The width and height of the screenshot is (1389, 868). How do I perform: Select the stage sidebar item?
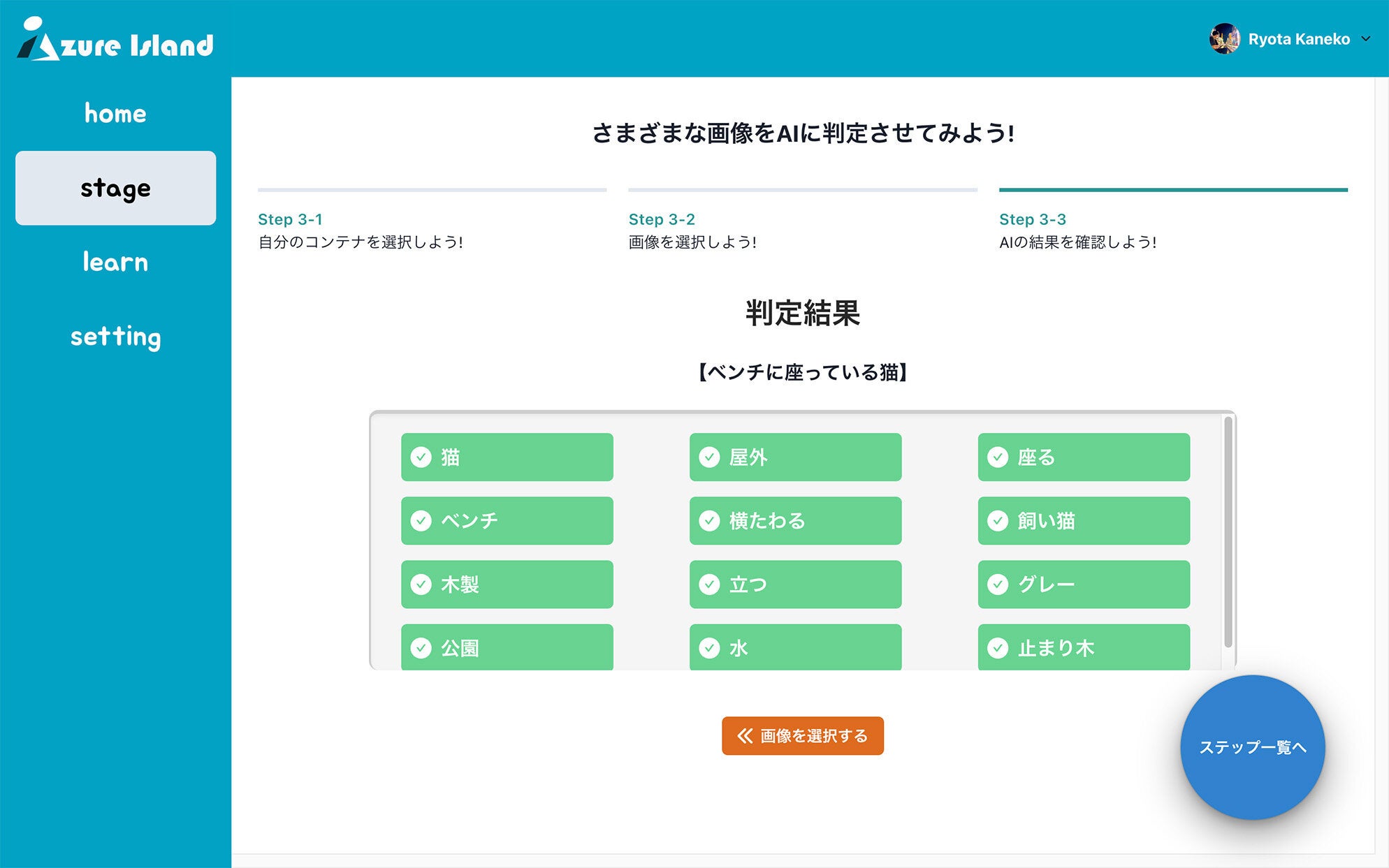[x=115, y=188]
